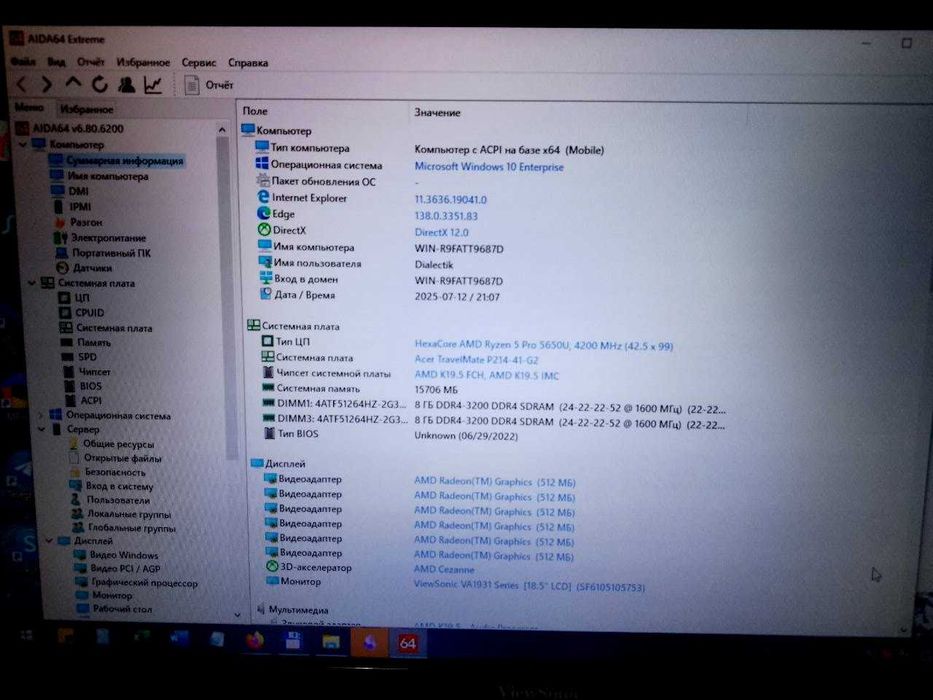Image resolution: width=933 pixels, height=700 pixels.
Task: Click the Edge version 138.0.3351.83 link
Action: (446, 216)
